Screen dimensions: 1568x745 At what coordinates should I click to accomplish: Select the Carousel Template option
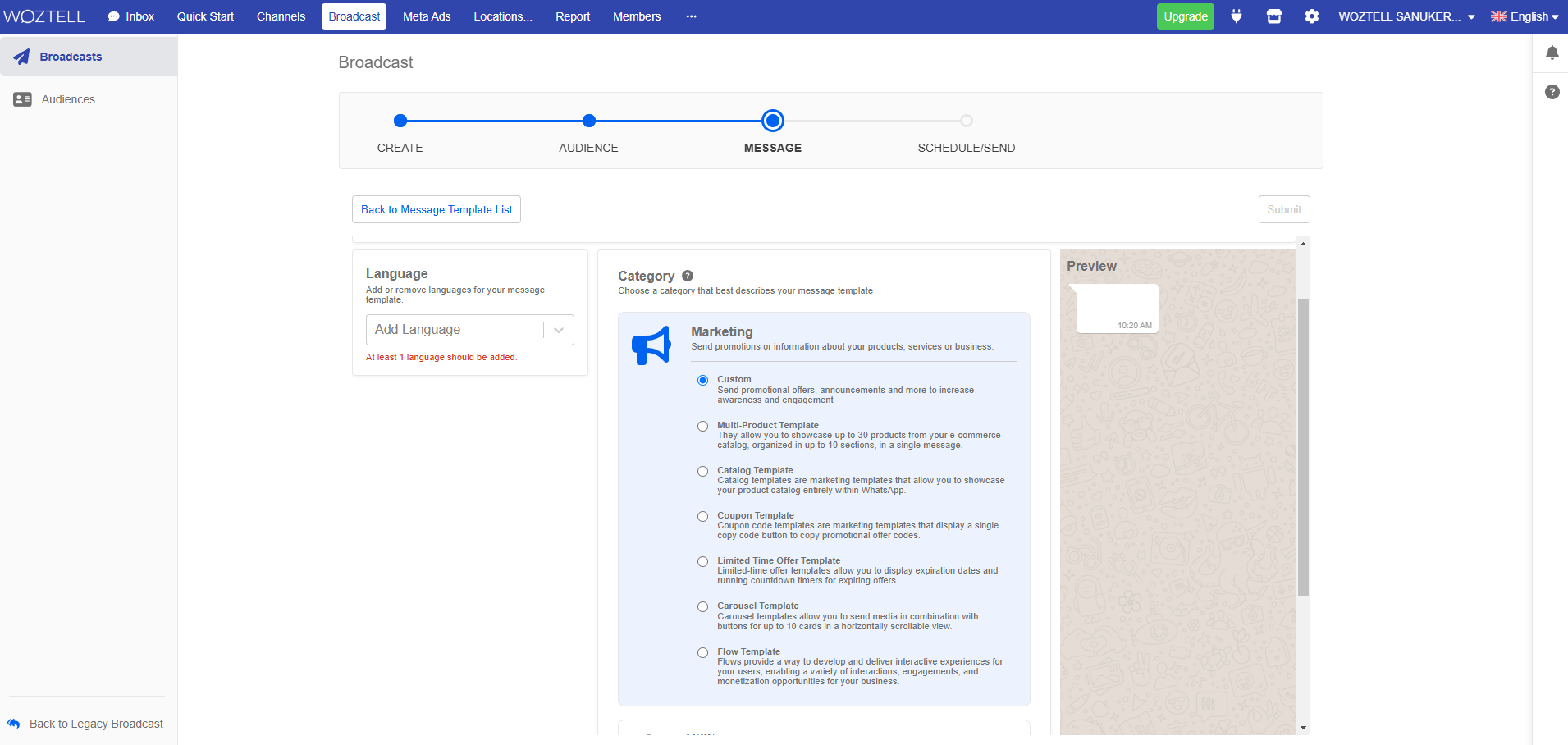point(702,606)
